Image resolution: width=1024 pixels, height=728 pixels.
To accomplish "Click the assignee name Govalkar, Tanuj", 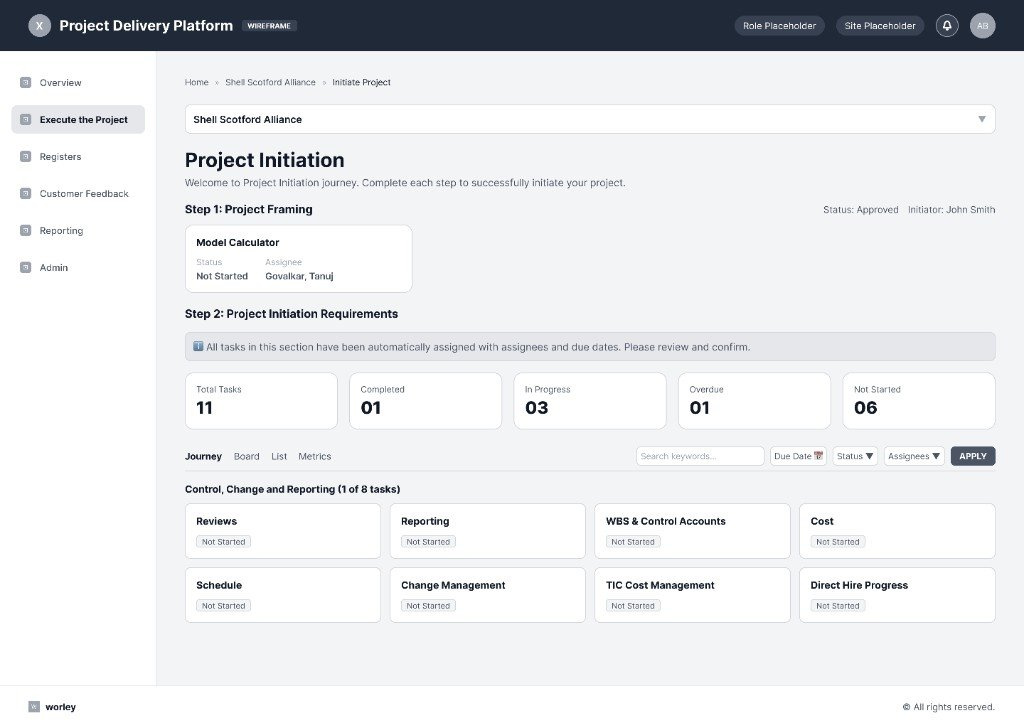I will [x=299, y=276].
